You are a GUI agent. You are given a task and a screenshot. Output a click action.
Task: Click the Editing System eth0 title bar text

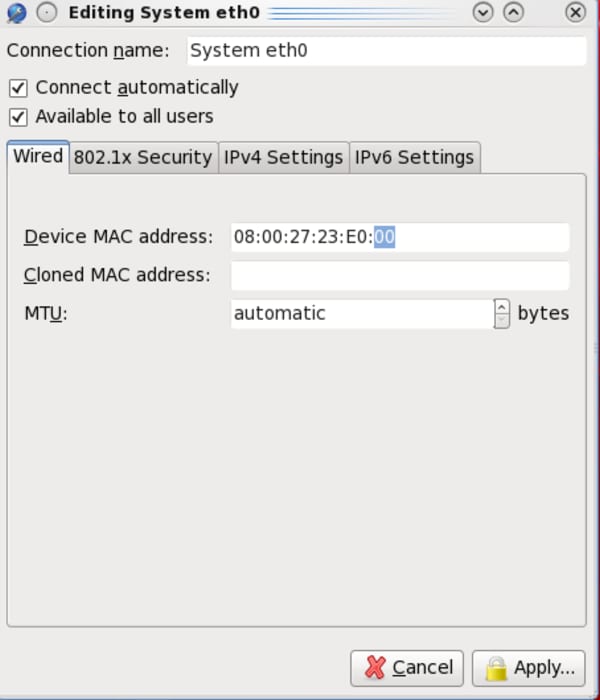coord(164,13)
